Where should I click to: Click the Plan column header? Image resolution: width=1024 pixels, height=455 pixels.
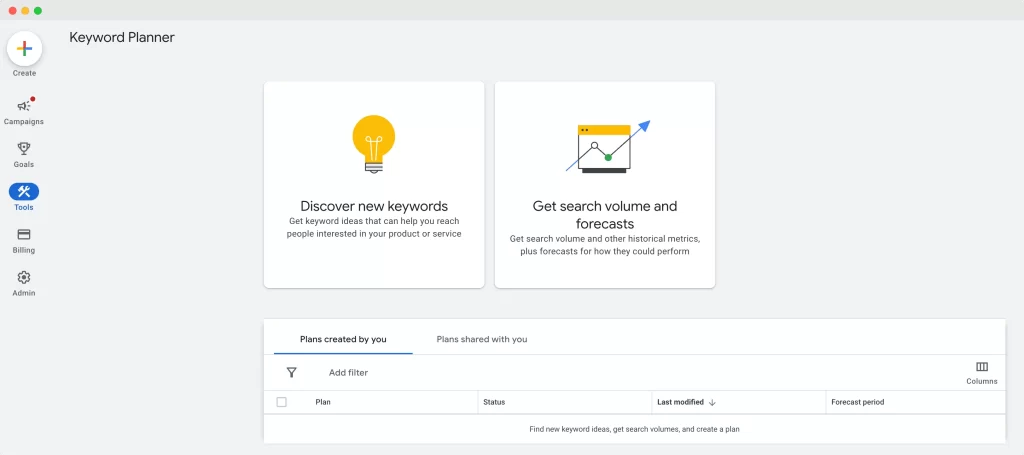click(x=323, y=402)
